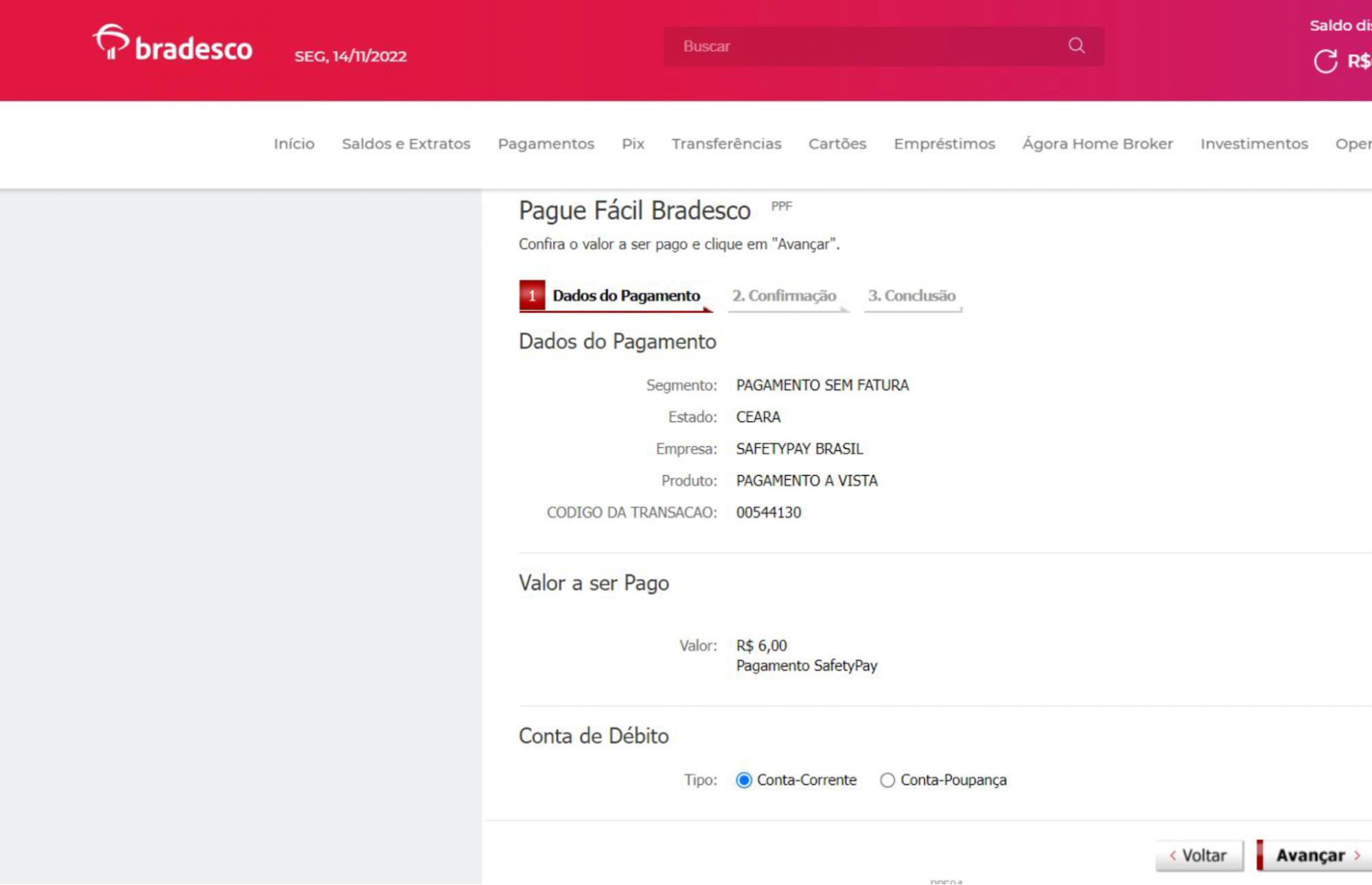Open Saldos e Extratos menu
This screenshot has height=885, width=1372.
[x=406, y=143]
